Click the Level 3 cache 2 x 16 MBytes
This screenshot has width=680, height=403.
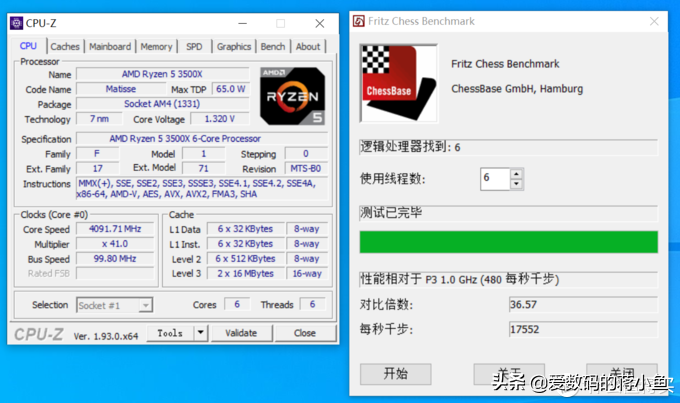(x=245, y=274)
